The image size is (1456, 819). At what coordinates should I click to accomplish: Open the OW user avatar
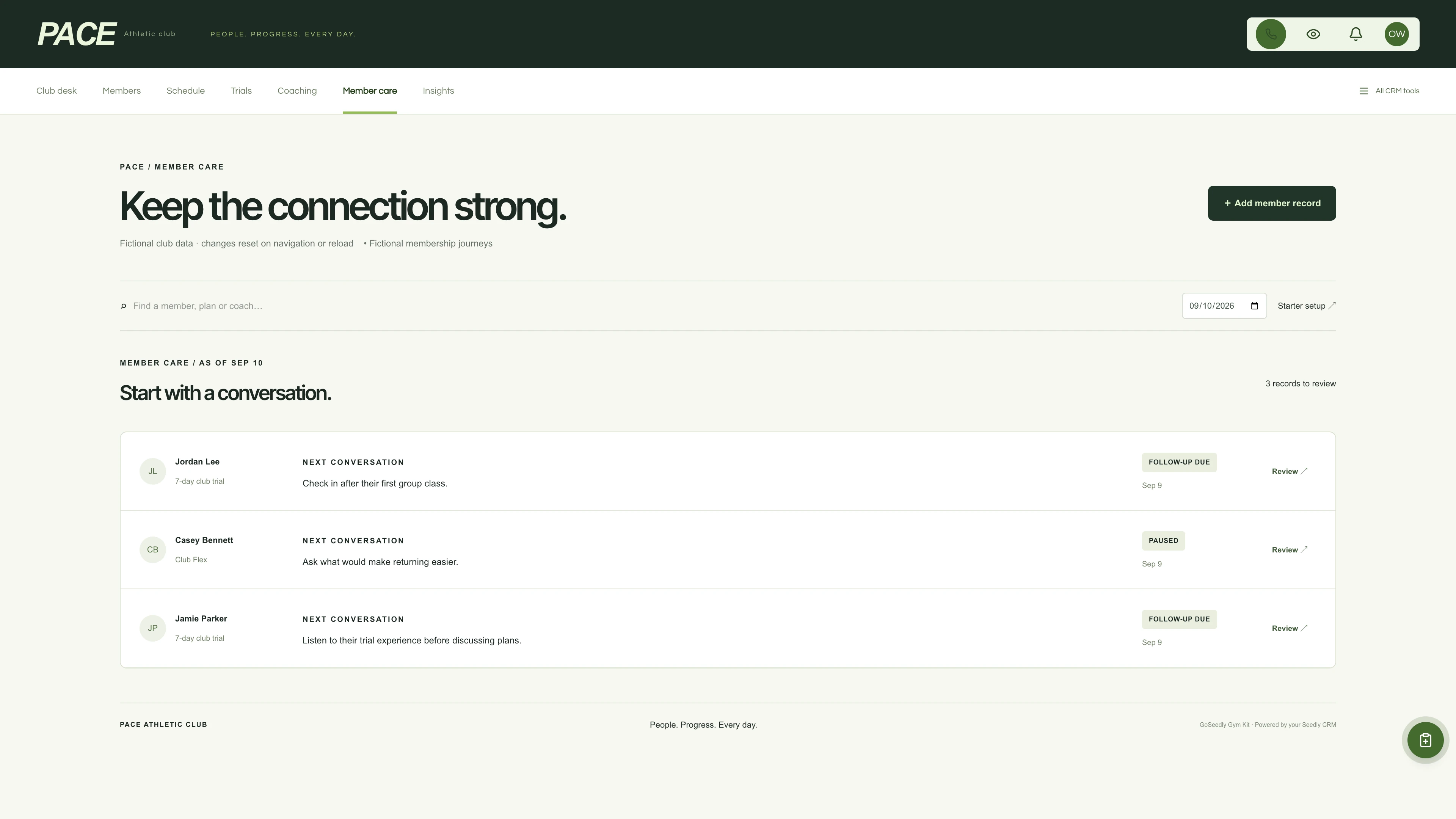tap(1396, 34)
